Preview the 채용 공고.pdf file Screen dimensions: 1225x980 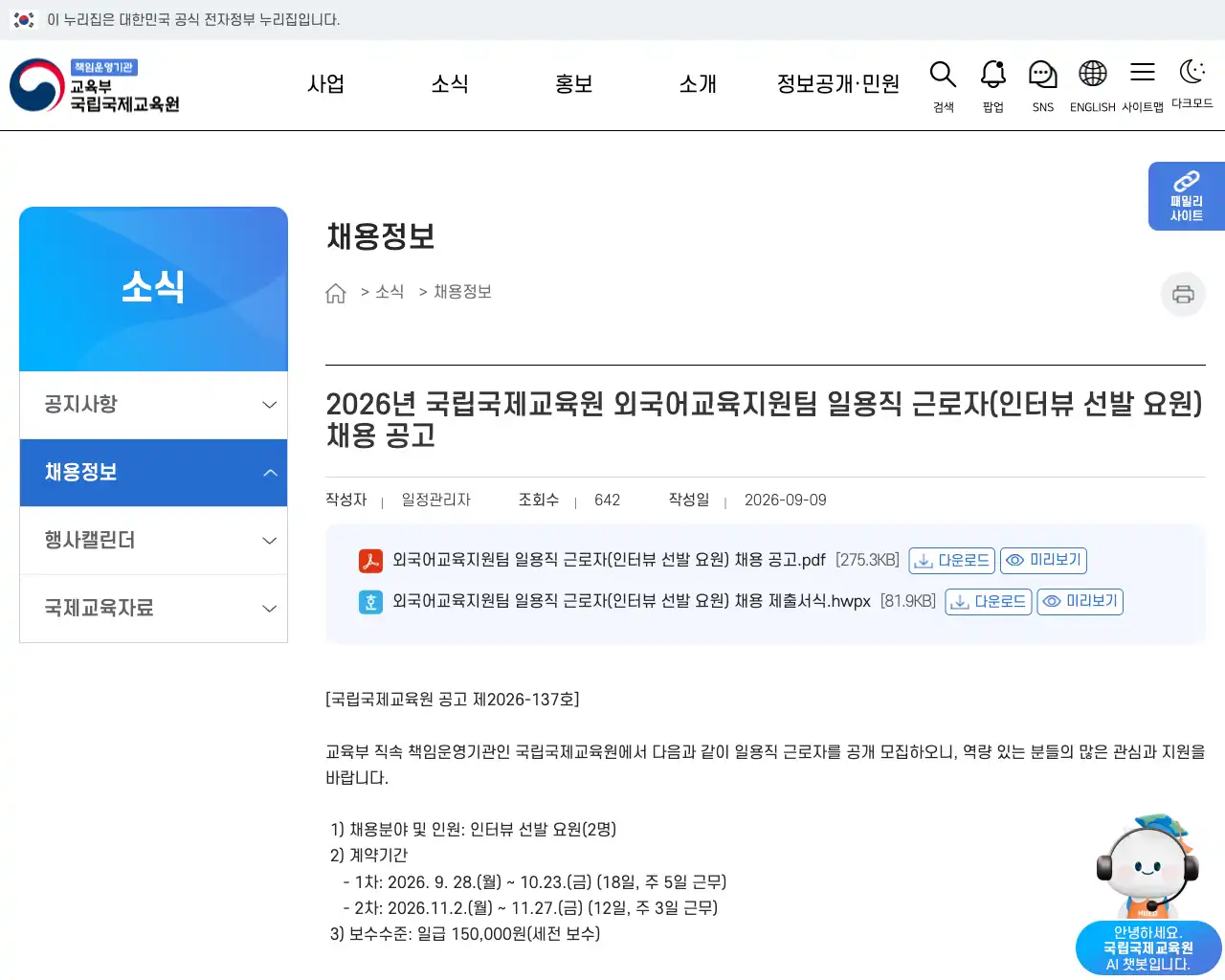1043,561
